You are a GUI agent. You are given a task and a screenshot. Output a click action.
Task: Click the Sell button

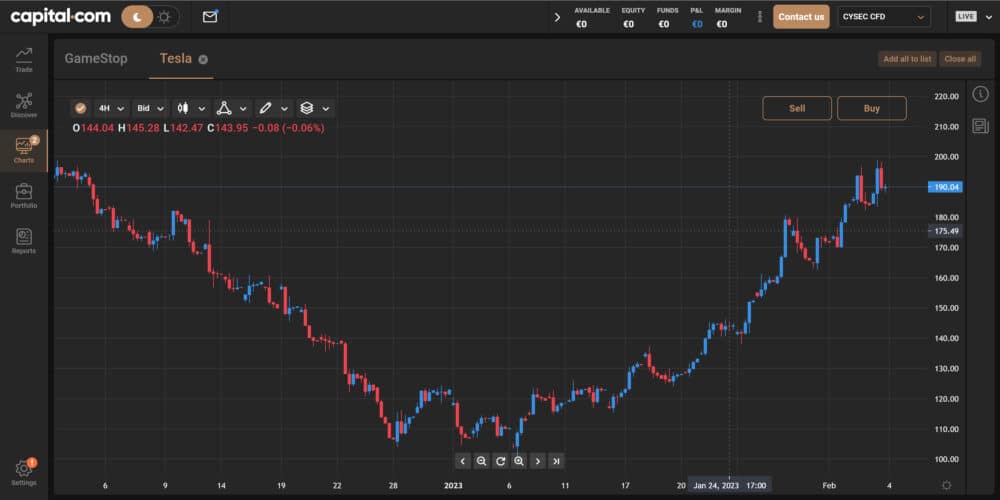pyautogui.click(x=797, y=108)
